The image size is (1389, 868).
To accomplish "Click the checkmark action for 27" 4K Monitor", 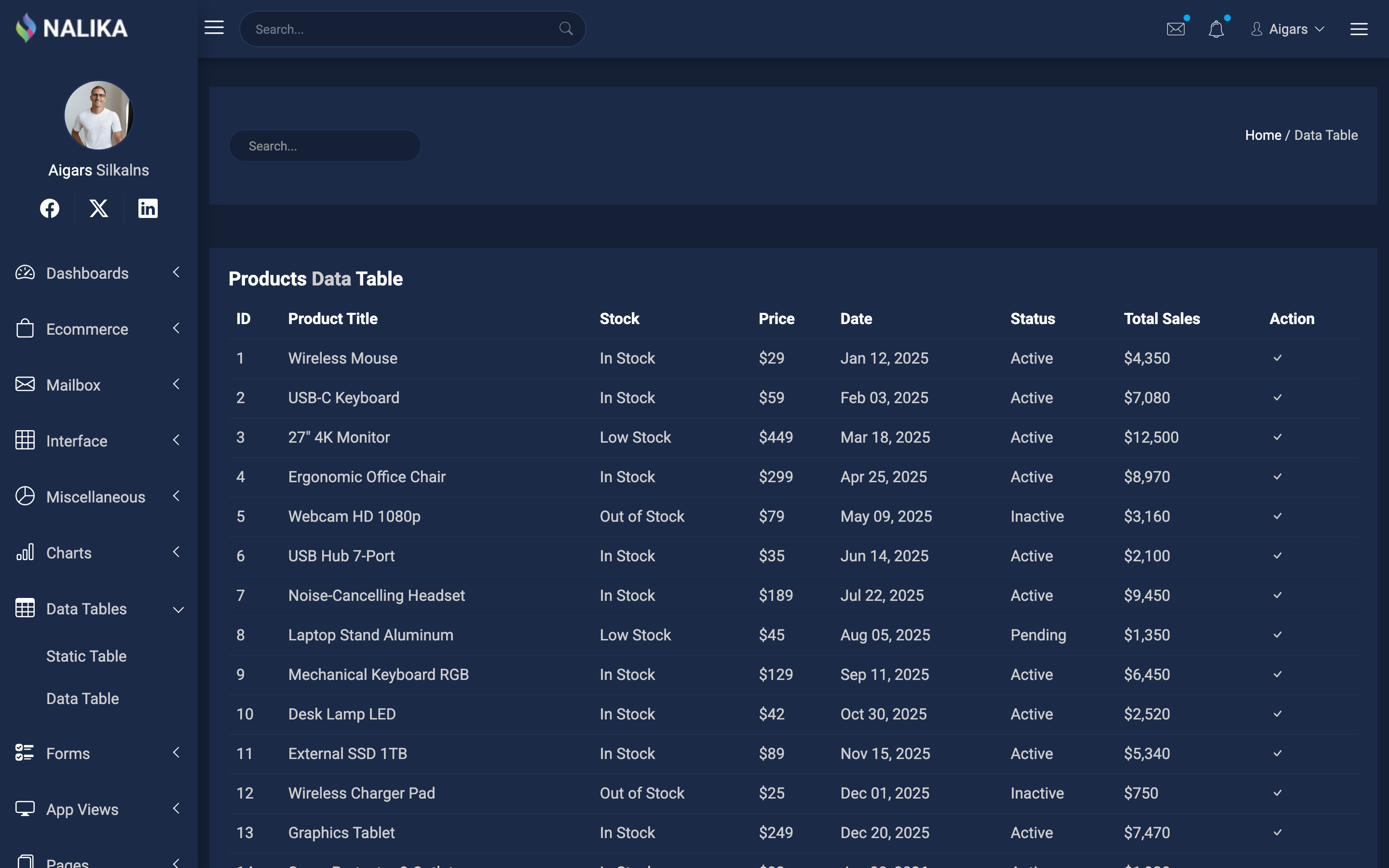I will [1278, 437].
